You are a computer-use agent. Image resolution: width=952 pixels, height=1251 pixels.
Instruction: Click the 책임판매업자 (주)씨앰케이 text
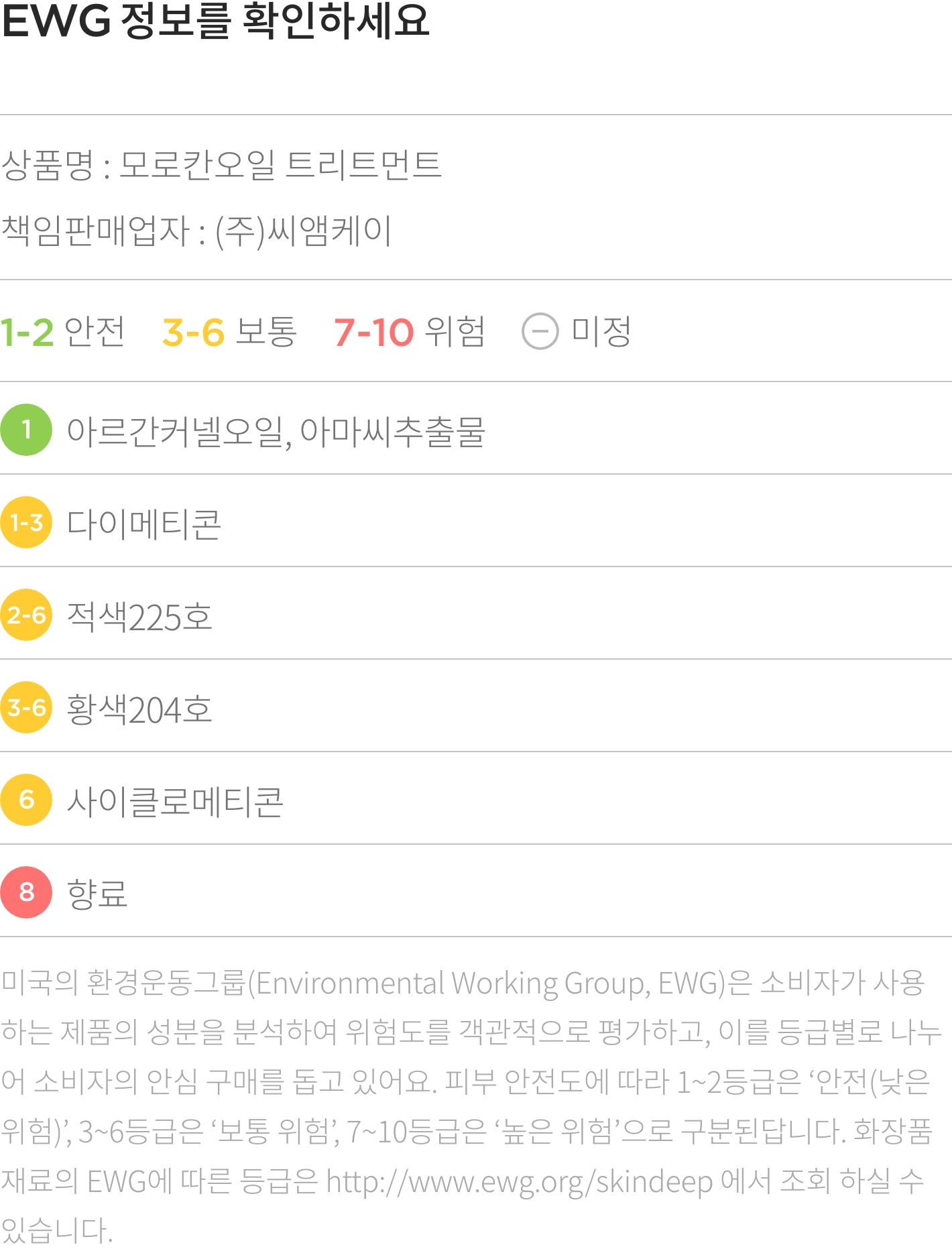pyautogui.click(x=196, y=231)
